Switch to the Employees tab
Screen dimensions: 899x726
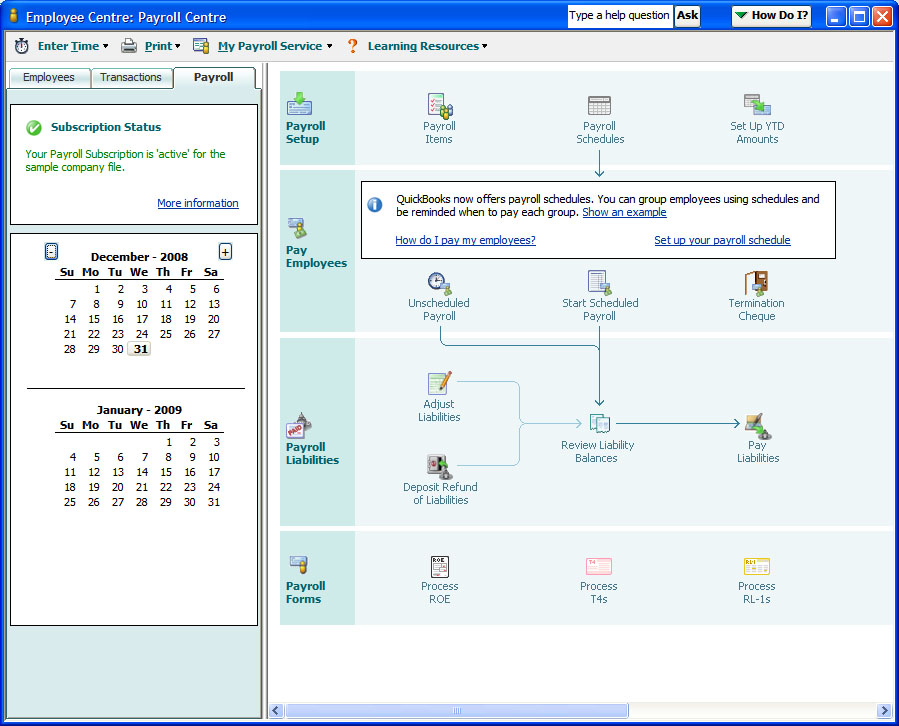click(49, 77)
